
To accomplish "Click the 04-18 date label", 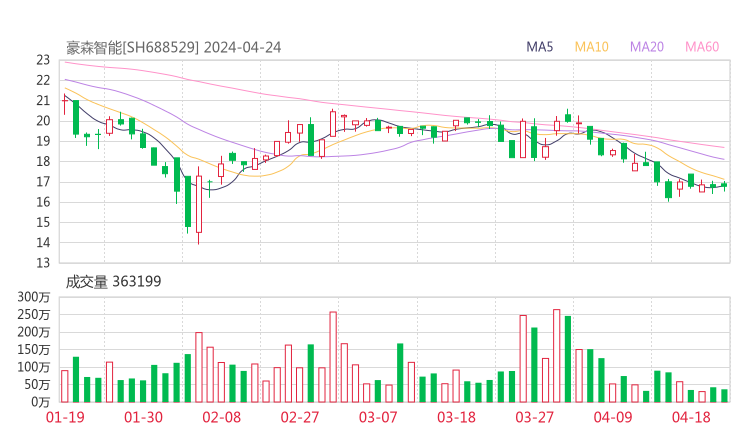I will click(691, 417).
